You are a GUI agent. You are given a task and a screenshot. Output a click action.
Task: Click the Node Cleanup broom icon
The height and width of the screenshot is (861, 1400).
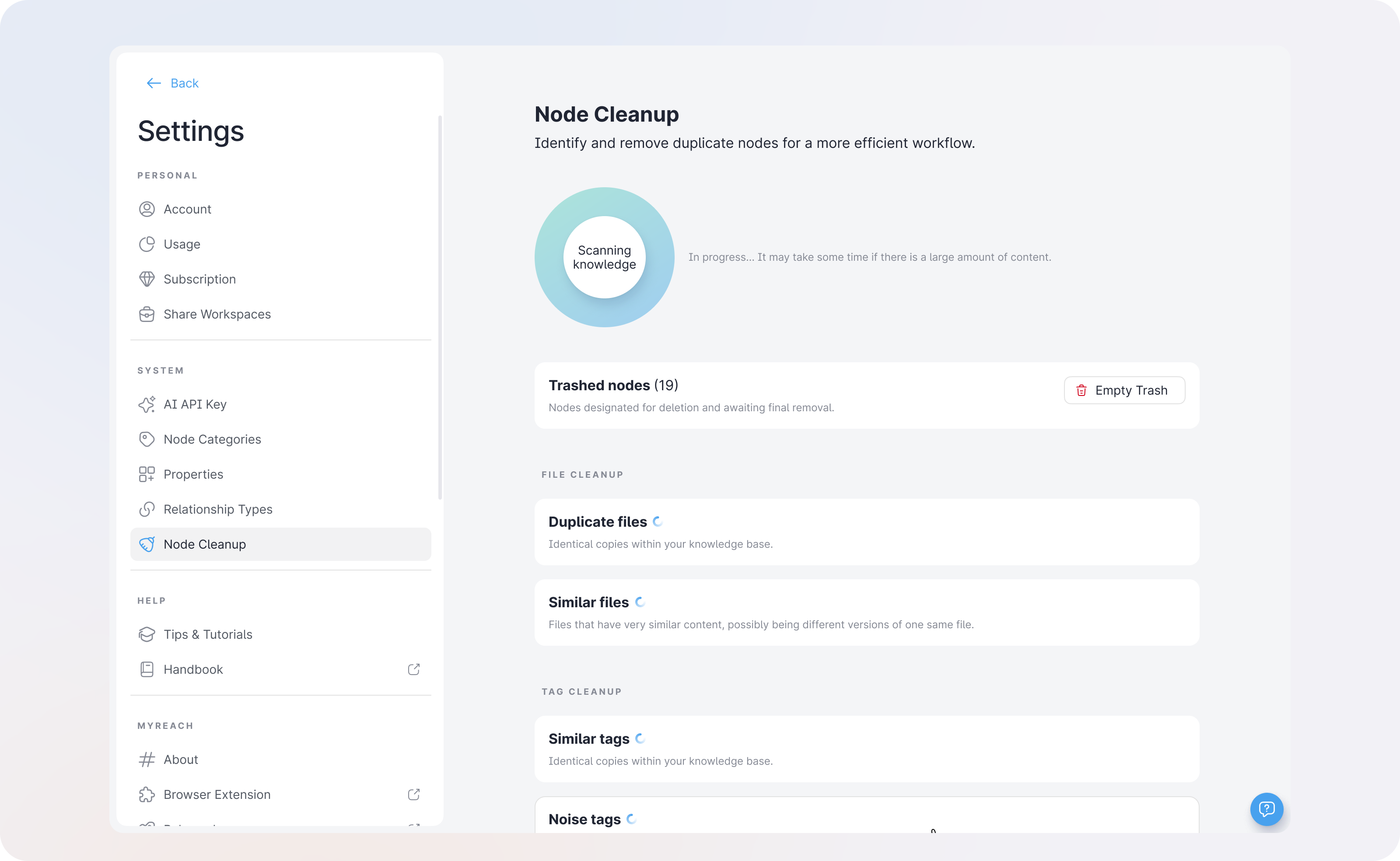[147, 544]
